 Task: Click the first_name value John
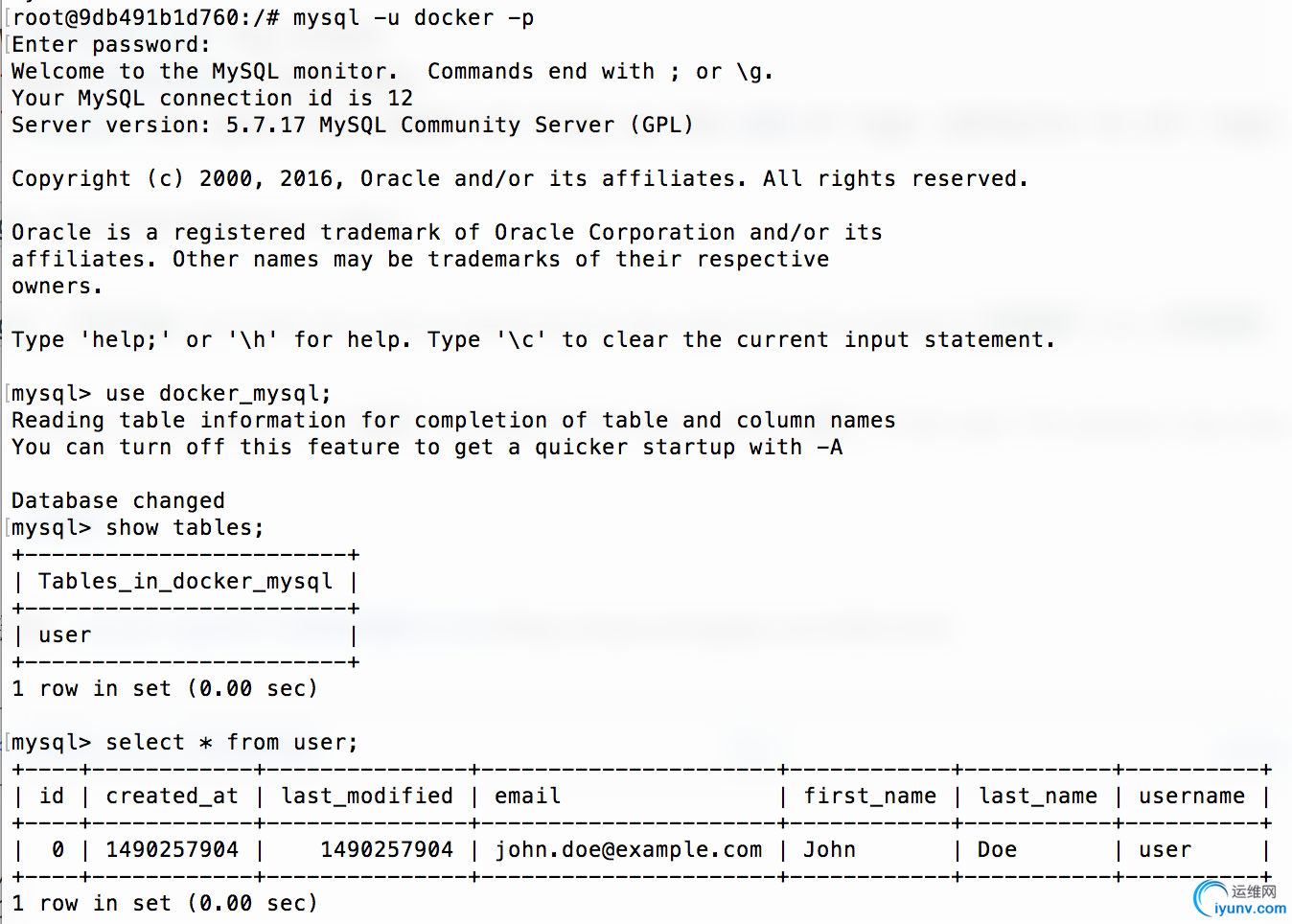coord(829,850)
